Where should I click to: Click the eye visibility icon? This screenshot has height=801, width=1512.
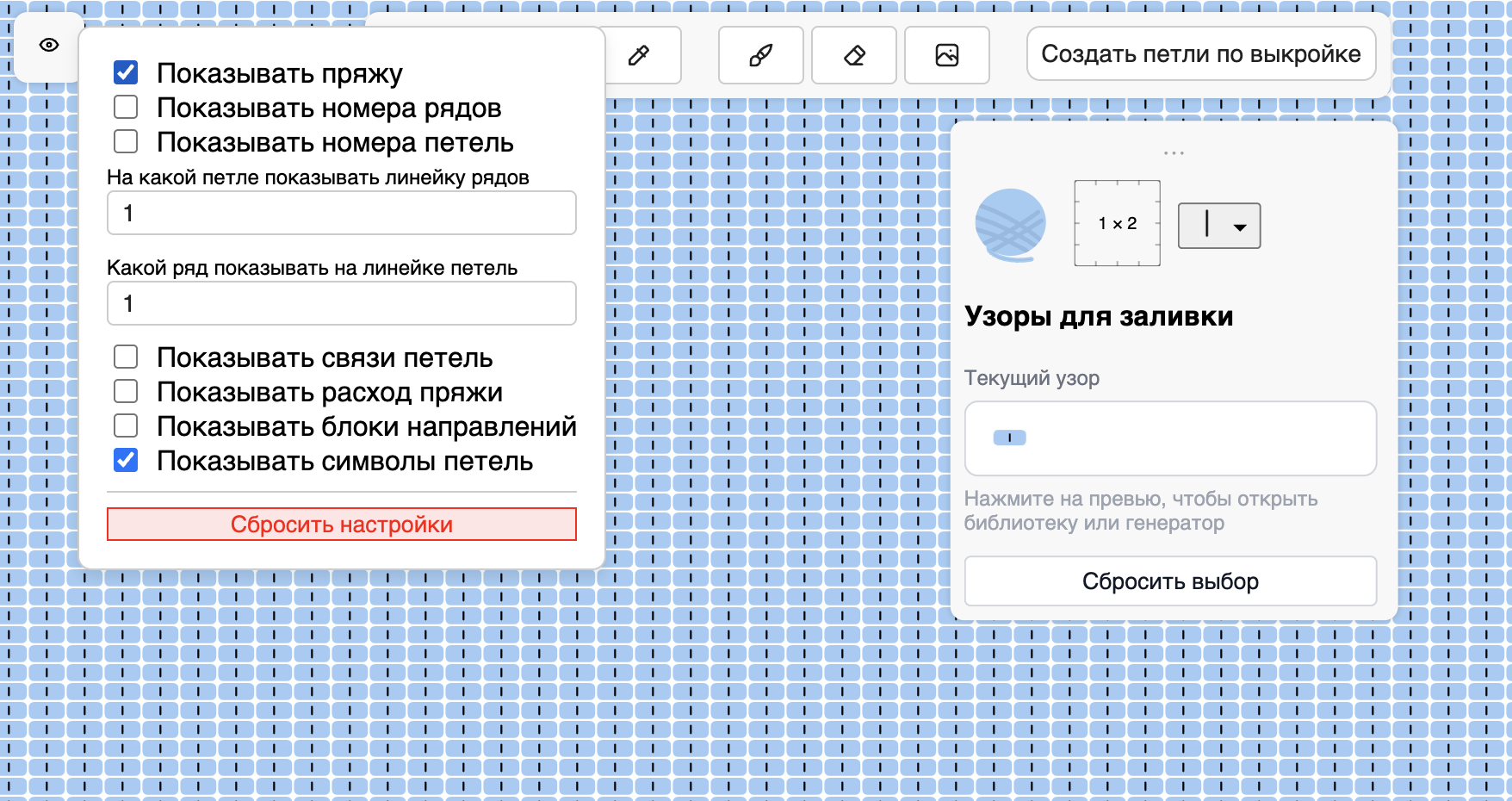click(47, 44)
